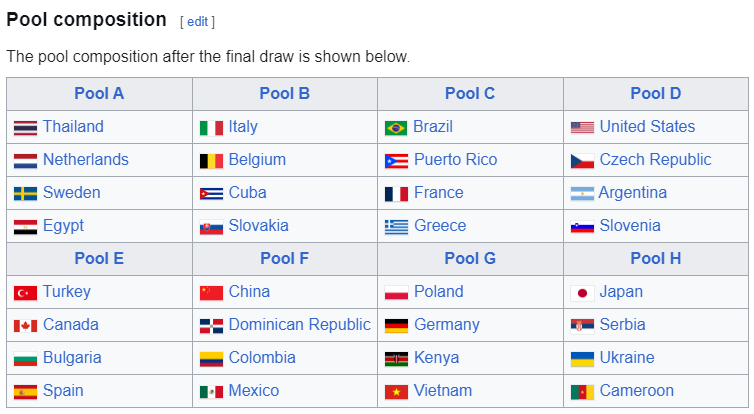This screenshot has height=414, width=754.
Task: Open the United States team link
Action: click(x=647, y=126)
